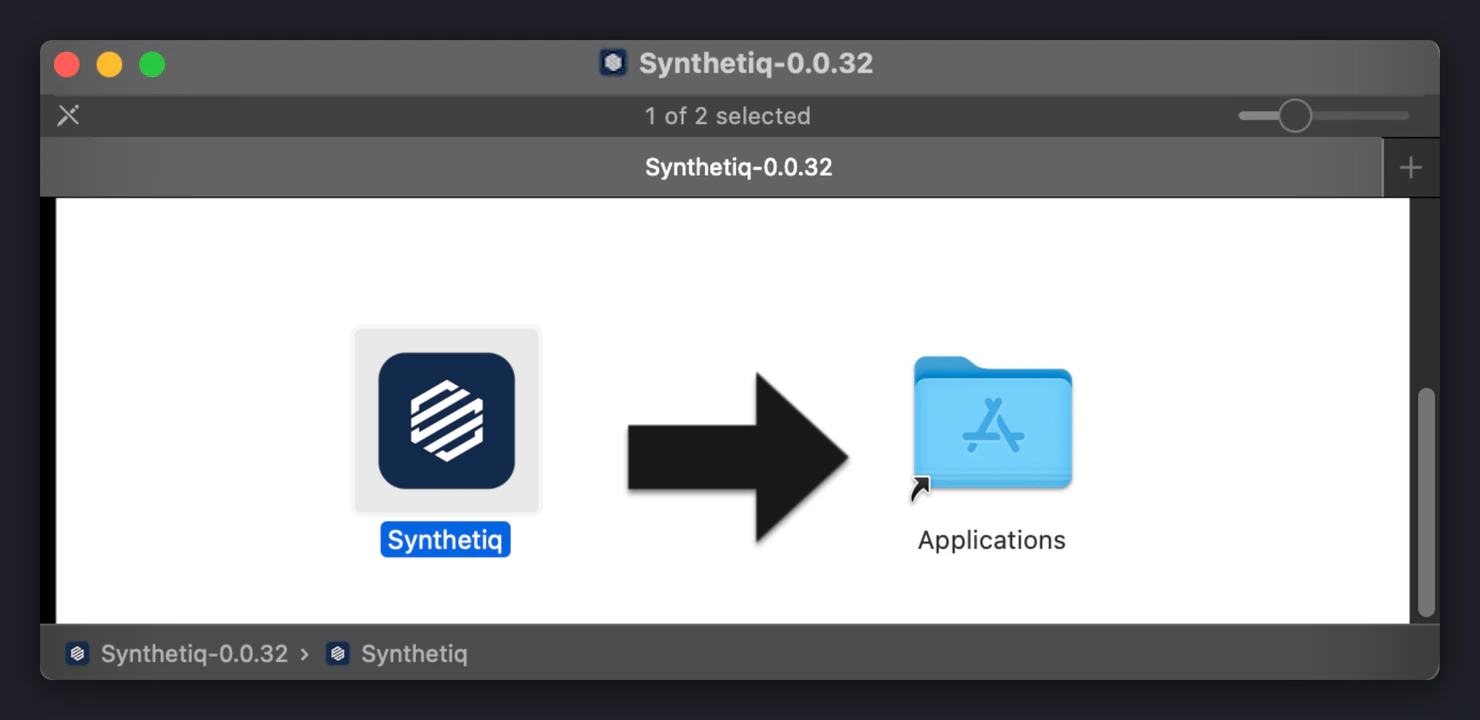Click the '1 of 2 selected' status text
This screenshot has height=720, width=1480.
(x=728, y=116)
